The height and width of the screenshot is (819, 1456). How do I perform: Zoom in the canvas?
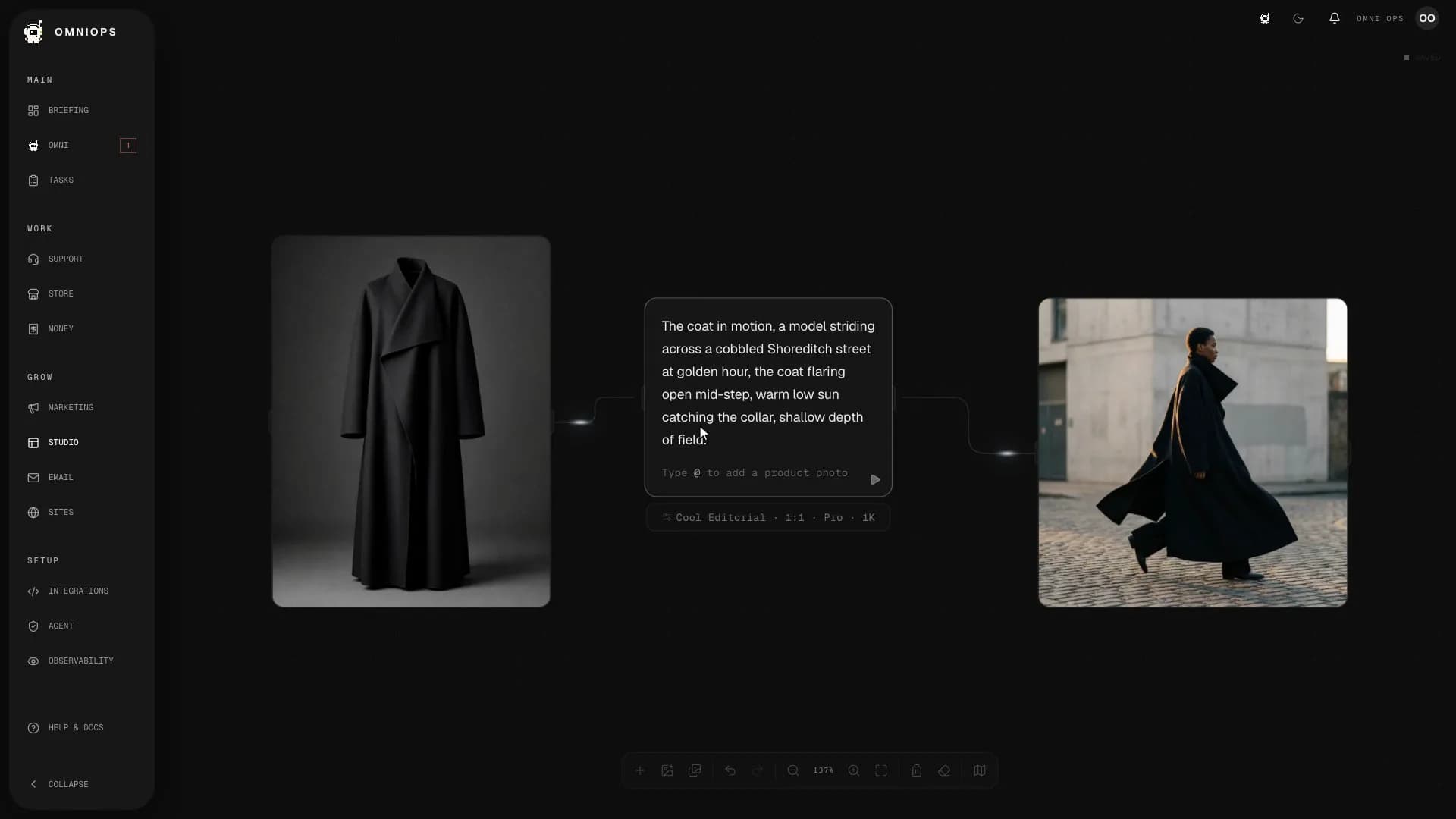click(854, 771)
